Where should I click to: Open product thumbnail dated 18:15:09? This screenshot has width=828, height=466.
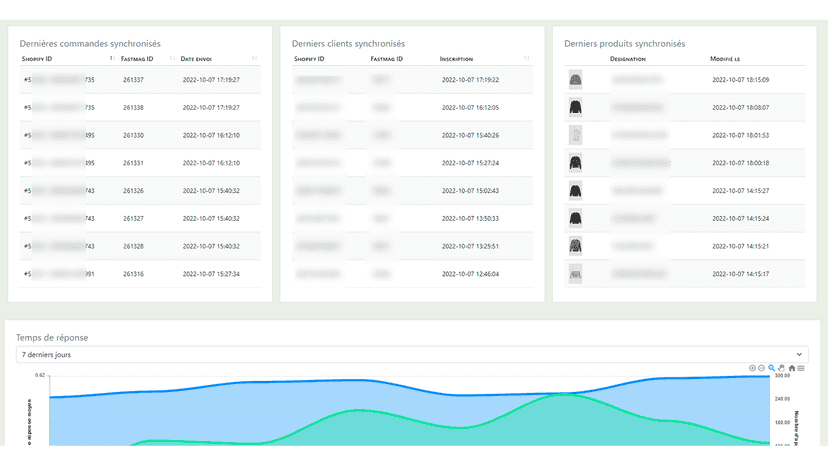[576, 80]
